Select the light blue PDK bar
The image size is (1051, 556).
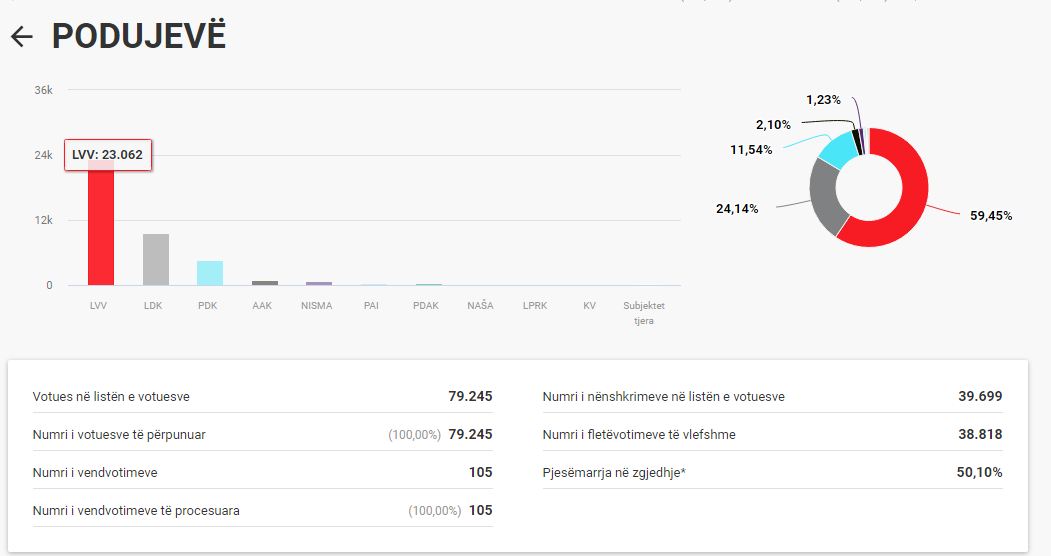(x=209, y=273)
